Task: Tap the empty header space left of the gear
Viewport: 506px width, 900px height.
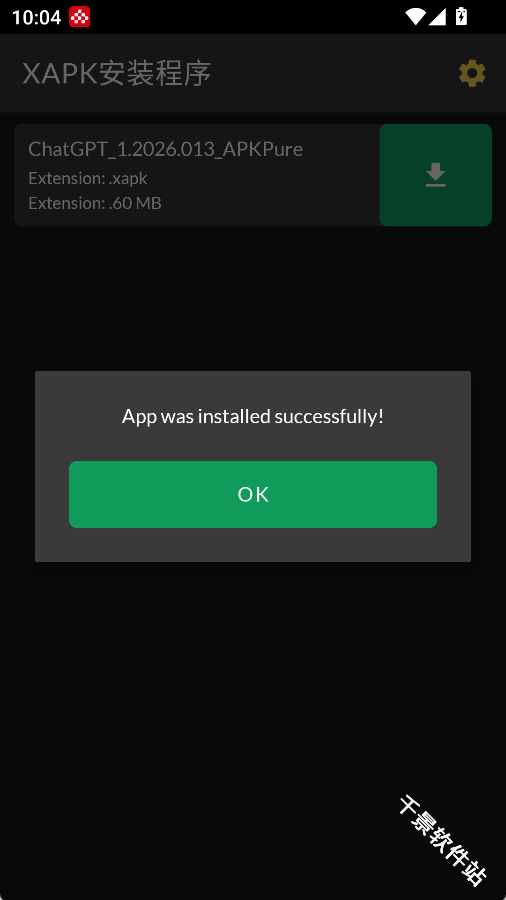Action: pyautogui.click(x=333, y=73)
